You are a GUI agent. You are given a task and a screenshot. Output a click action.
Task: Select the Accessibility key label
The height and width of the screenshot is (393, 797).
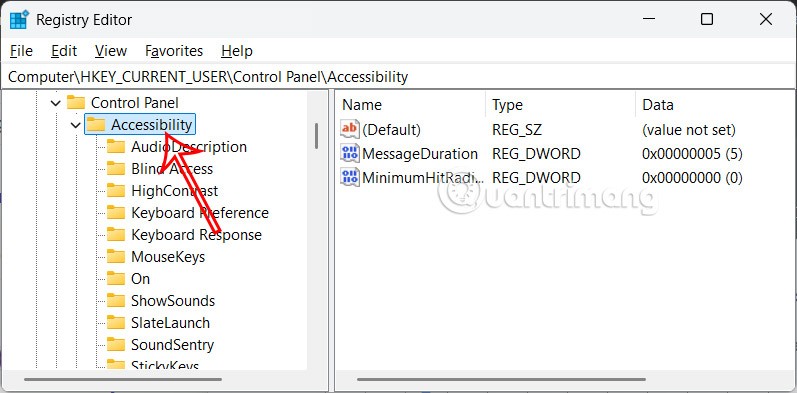pyautogui.click(x=151, y=125)
